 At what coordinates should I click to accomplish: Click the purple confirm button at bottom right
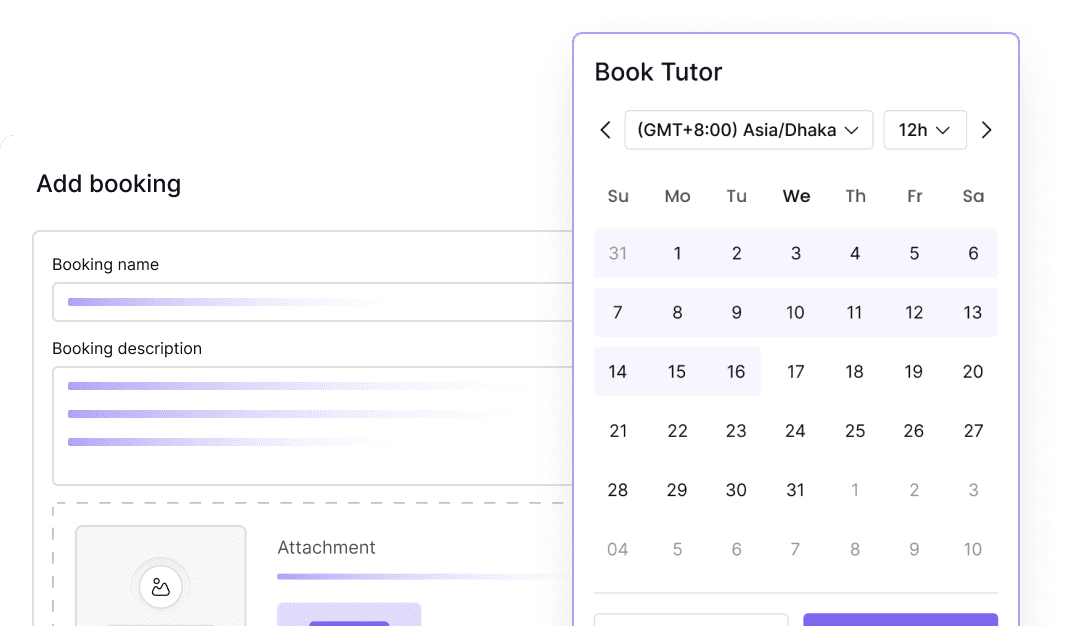point(899,620)
